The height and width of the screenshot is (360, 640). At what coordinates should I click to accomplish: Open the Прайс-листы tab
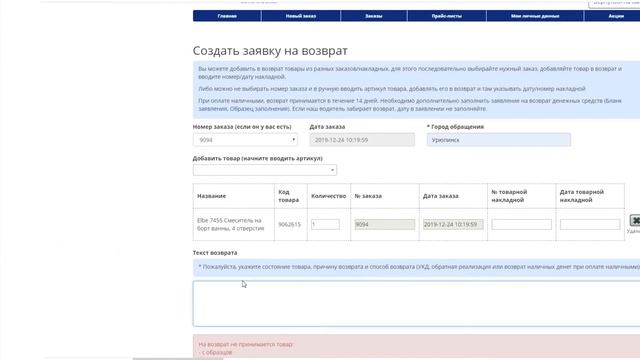[x=447, y=16]
